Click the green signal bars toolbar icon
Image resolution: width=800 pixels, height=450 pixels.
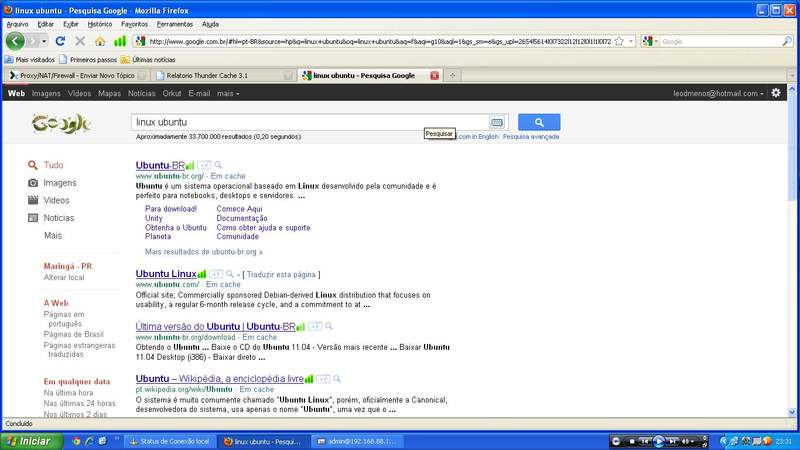[x=120, y=41]
